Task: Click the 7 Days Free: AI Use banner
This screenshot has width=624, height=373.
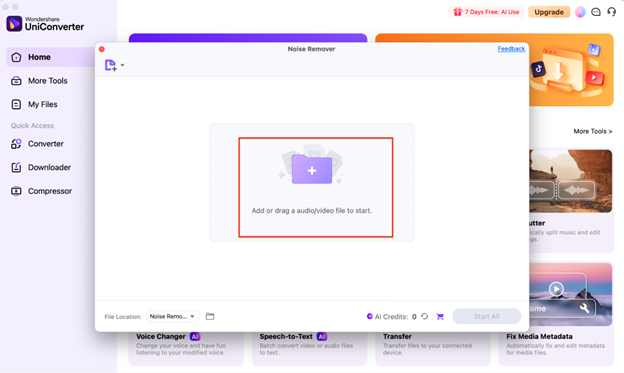Action: (x=486, y=12)
